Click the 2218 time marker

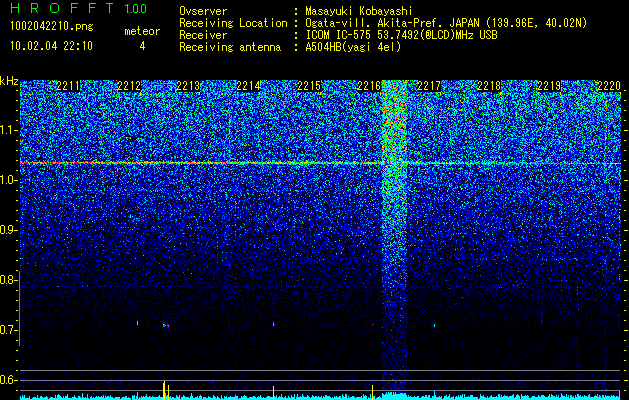tap(489, 86)
